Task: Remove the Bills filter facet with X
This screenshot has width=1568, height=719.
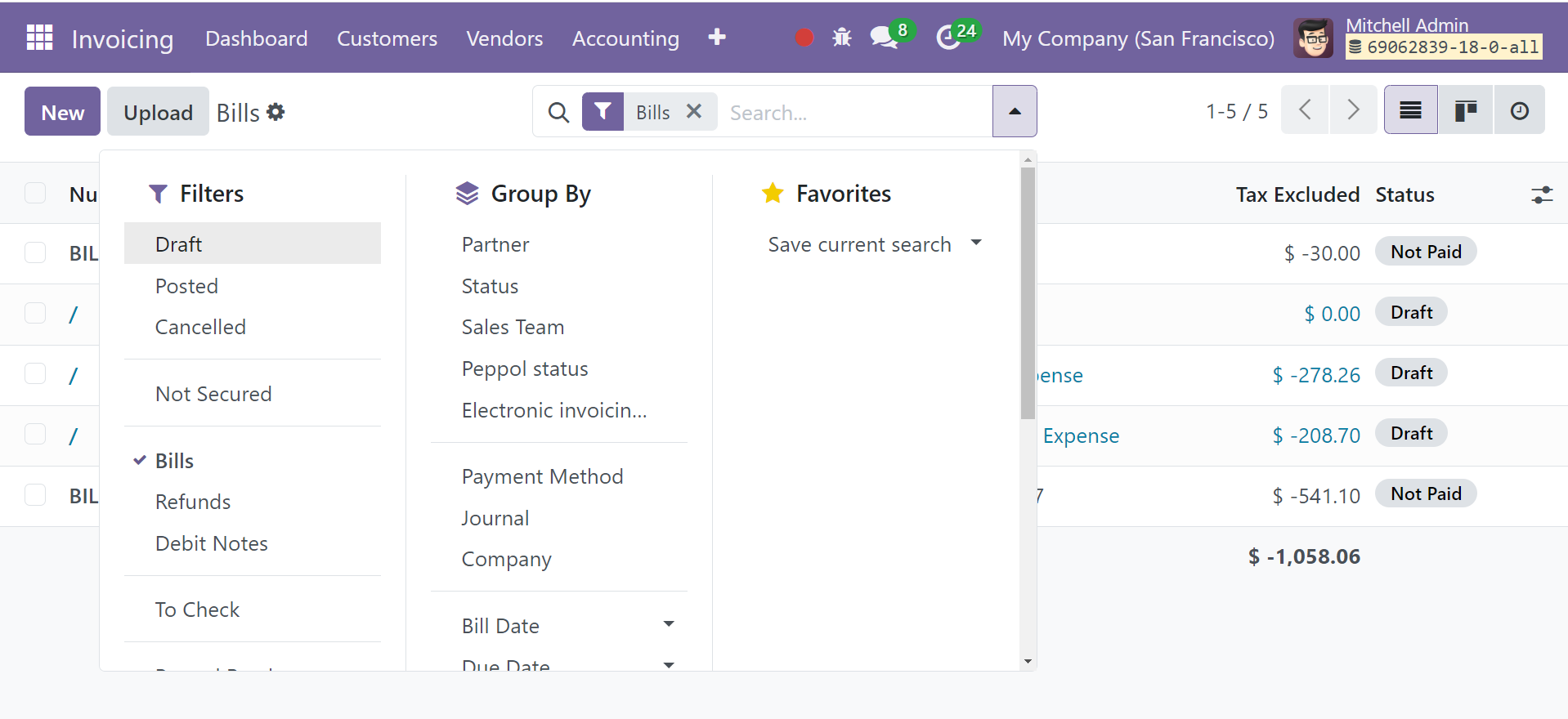Action: (694, 111)
